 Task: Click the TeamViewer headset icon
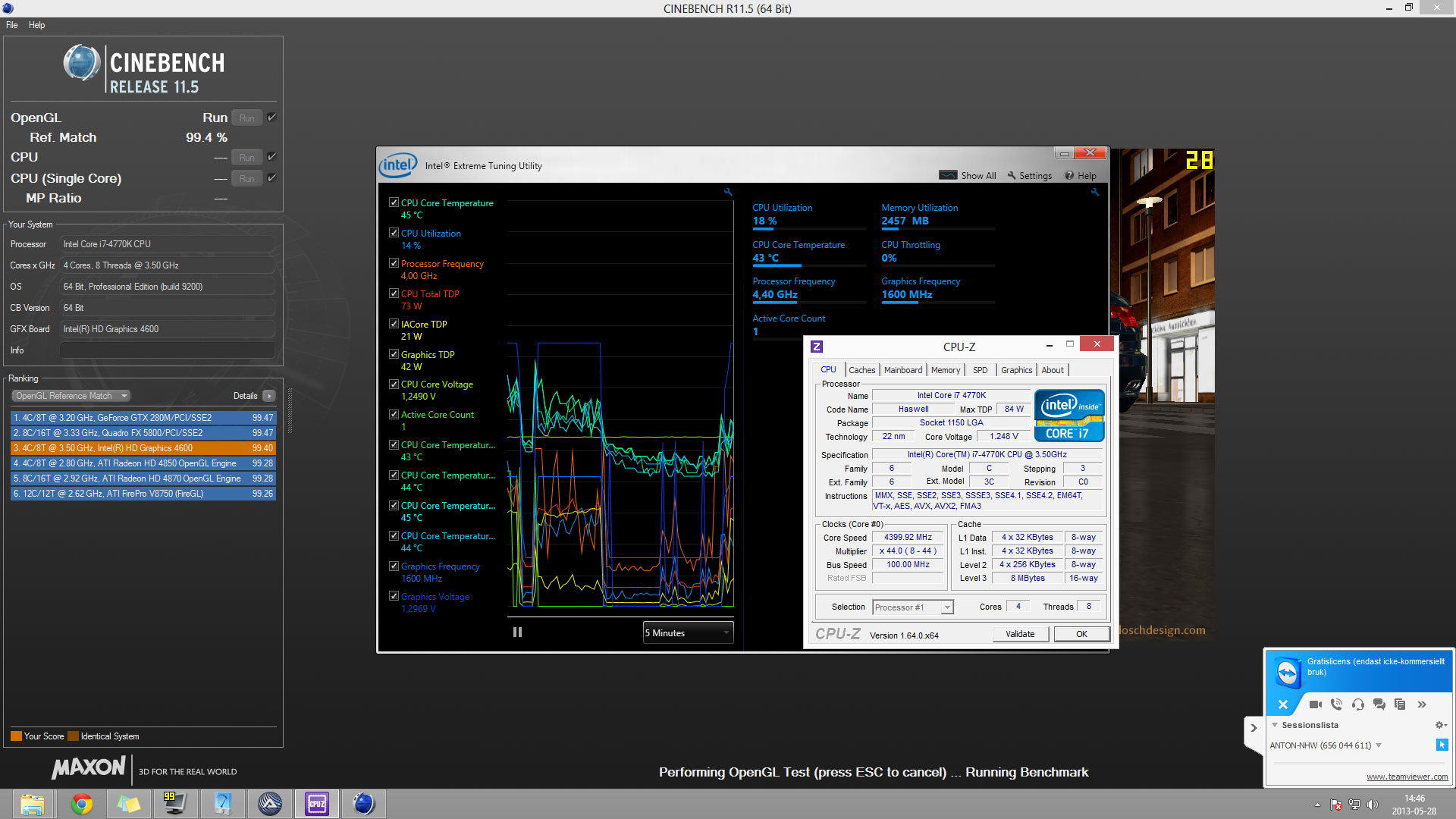tap(1358, 704)
